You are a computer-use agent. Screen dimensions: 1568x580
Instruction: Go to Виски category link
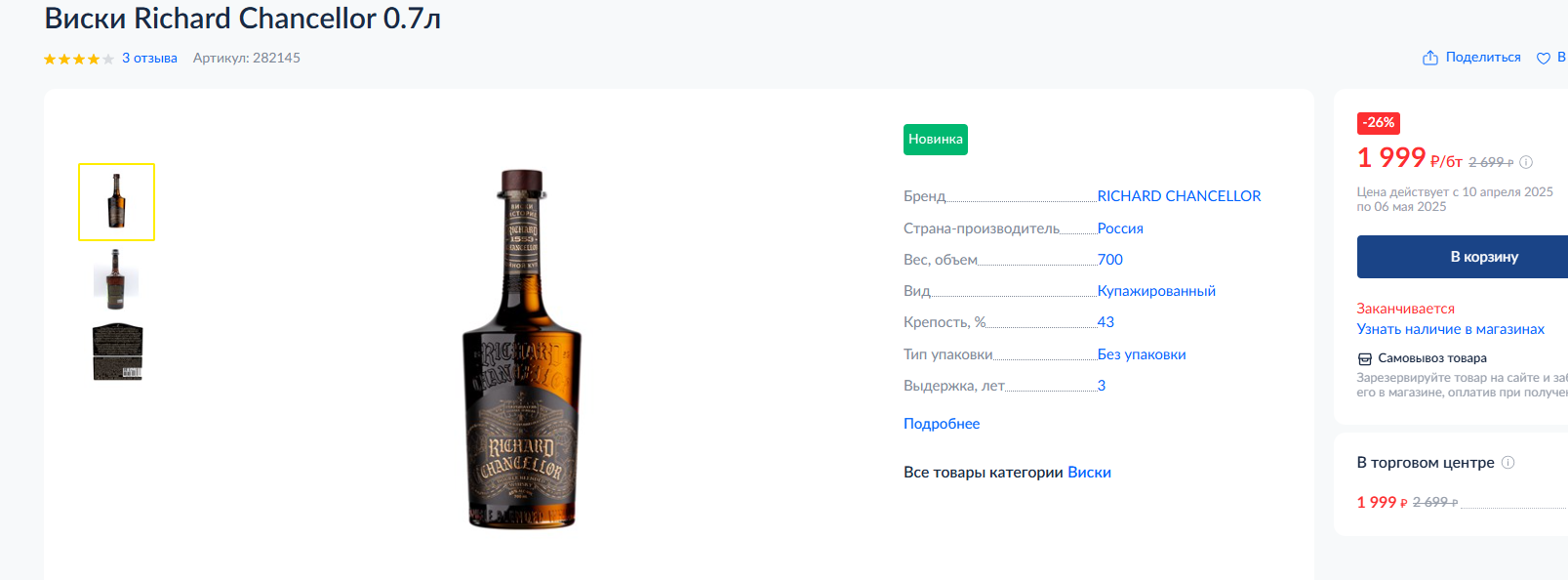[1089, 472]
